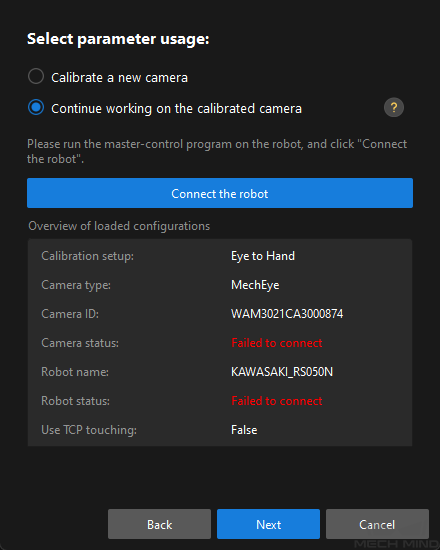Viewport: 440px width, 550px height.
Task: Click the MechEye camera type value
Action: (x=255, y=285)
